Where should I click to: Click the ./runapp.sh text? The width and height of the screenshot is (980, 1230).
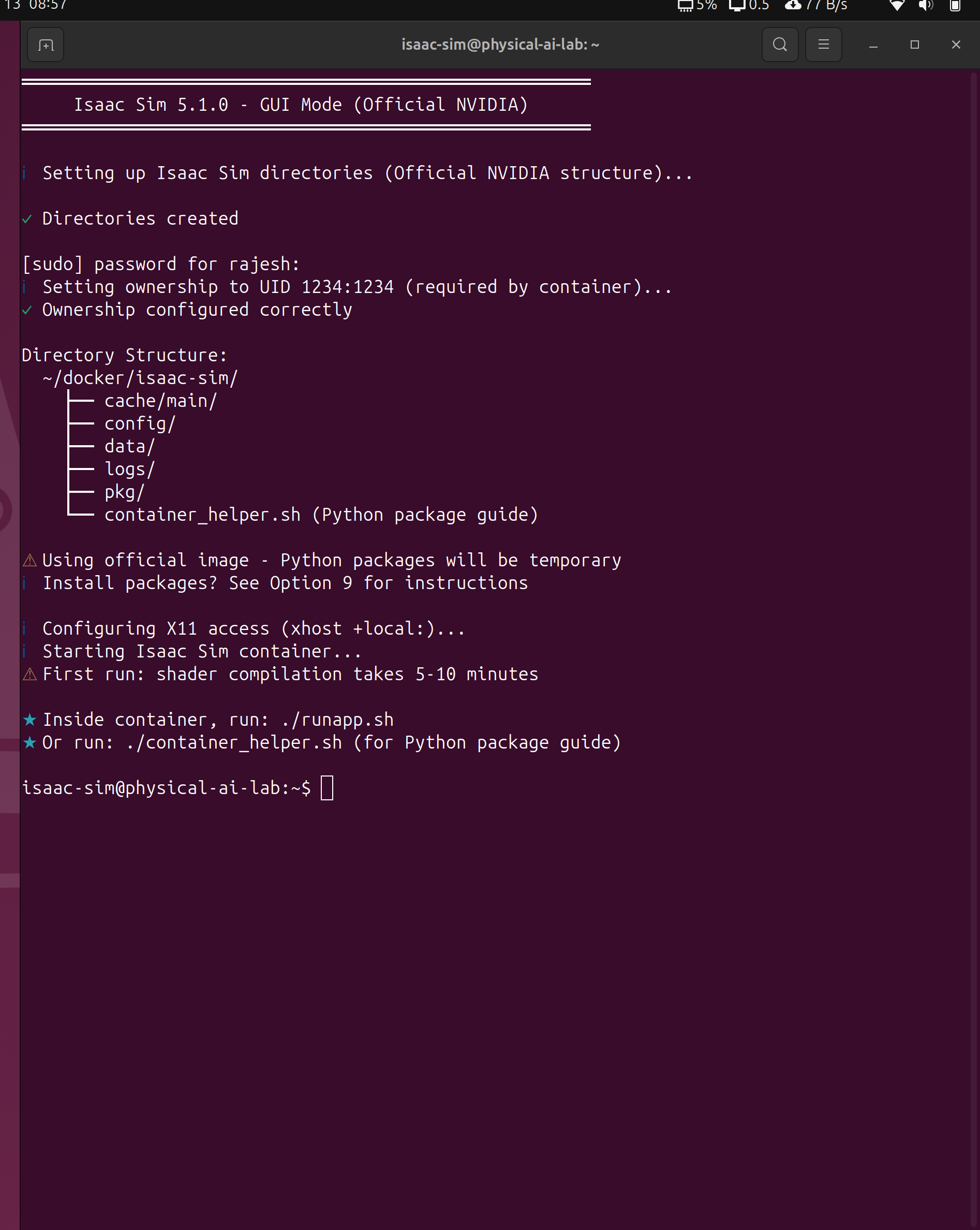pyautogui.click(x=337, y=720)
